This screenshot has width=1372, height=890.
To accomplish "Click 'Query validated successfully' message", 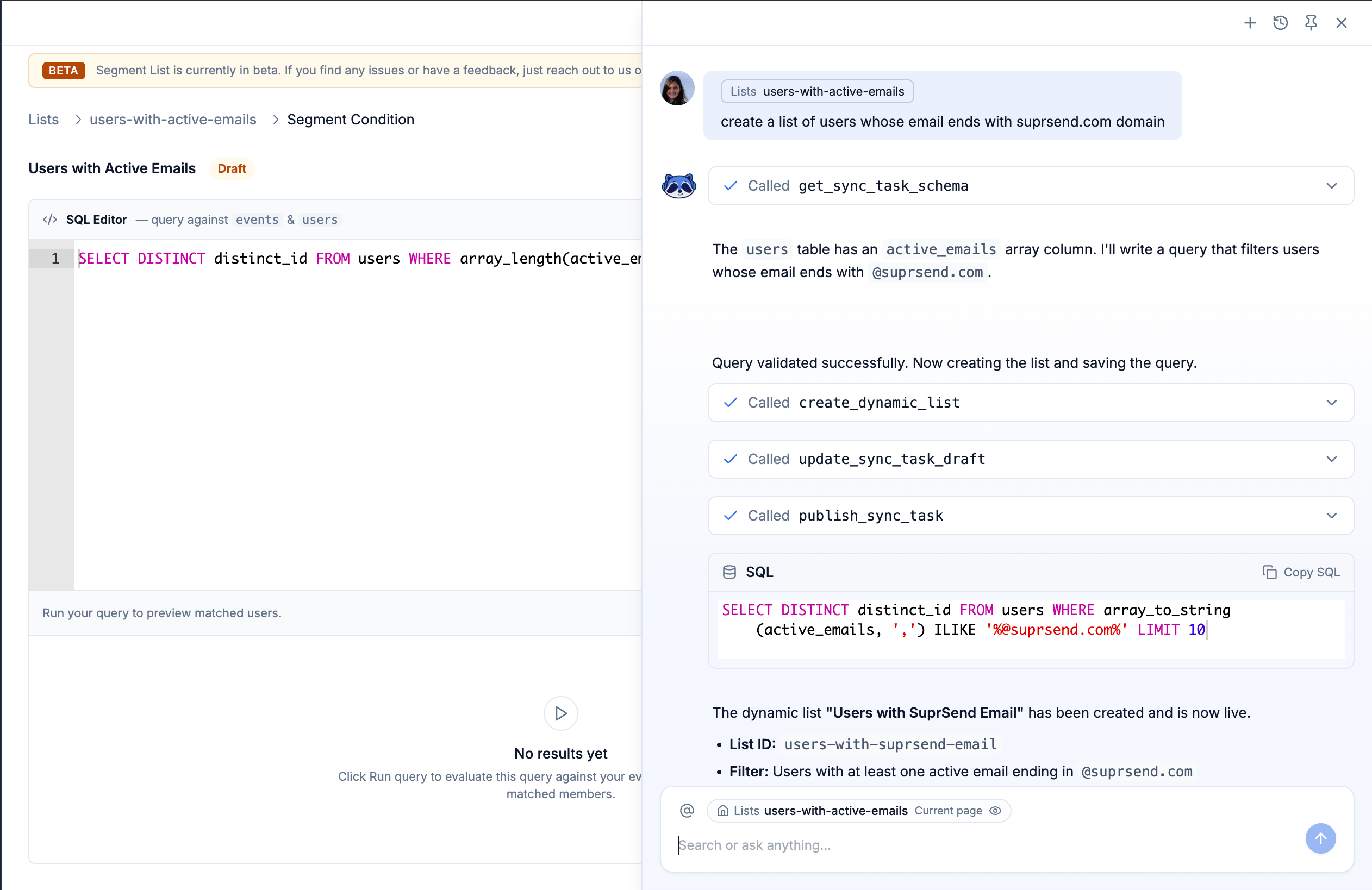I will tap(954, 363).
